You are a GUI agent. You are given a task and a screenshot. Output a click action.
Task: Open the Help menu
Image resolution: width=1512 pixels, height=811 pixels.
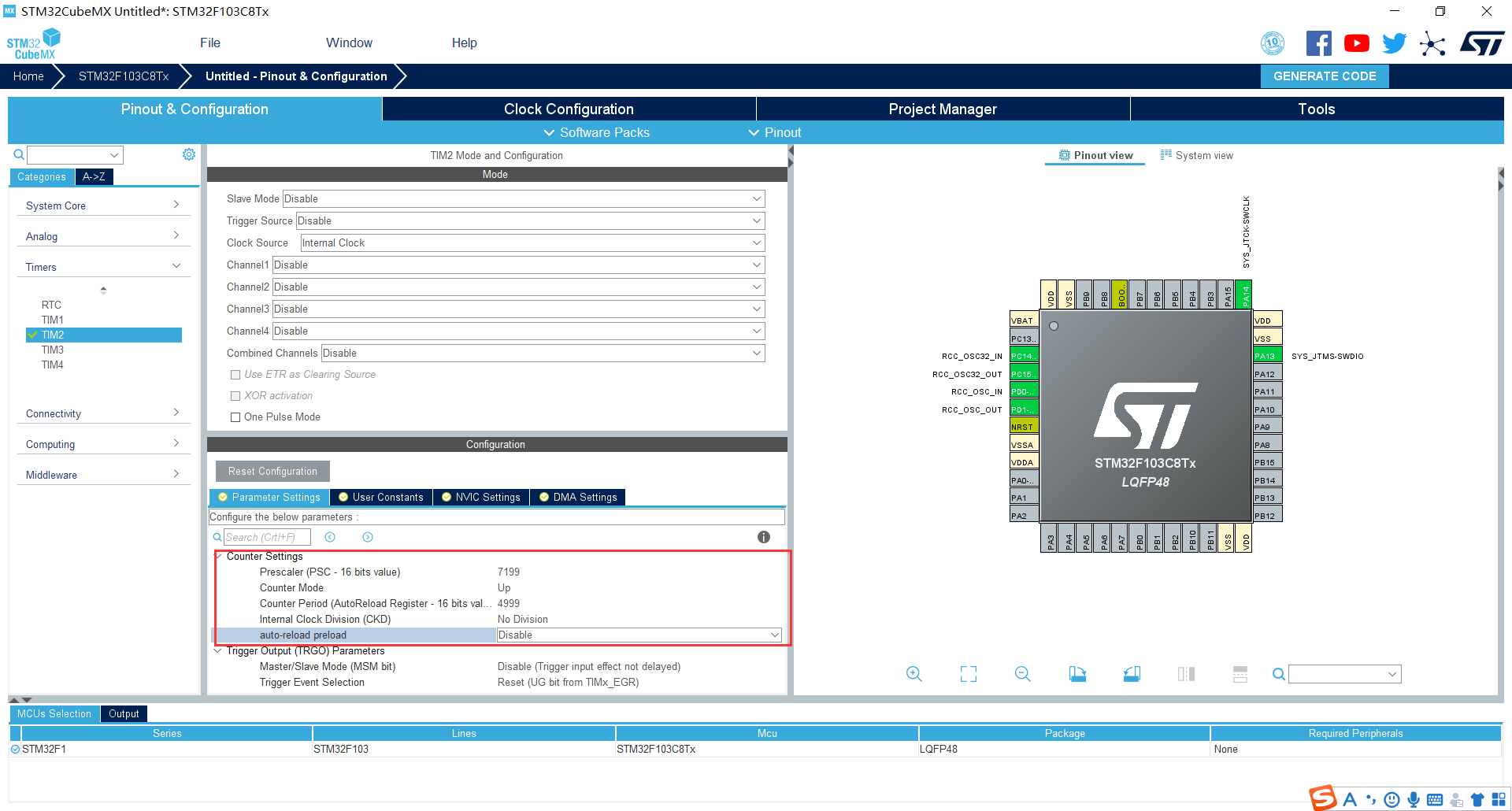[x=465, y=43]
